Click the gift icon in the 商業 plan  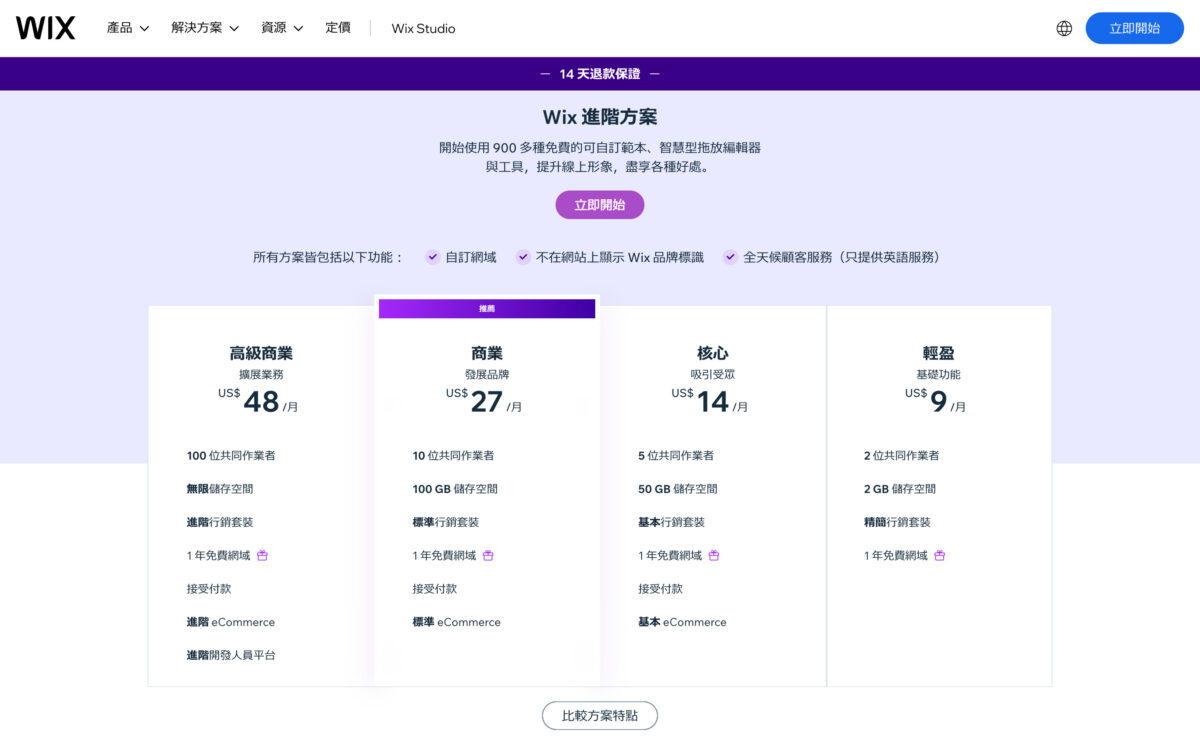(489, 555)
